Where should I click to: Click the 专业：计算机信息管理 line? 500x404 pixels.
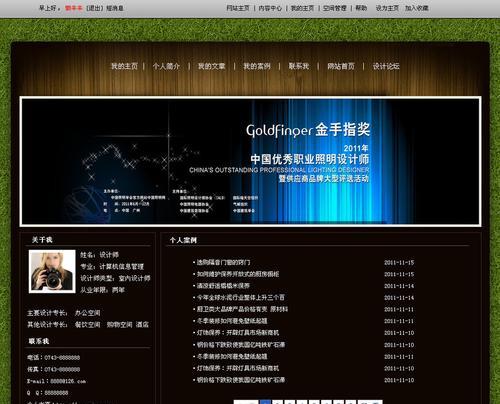112,266
